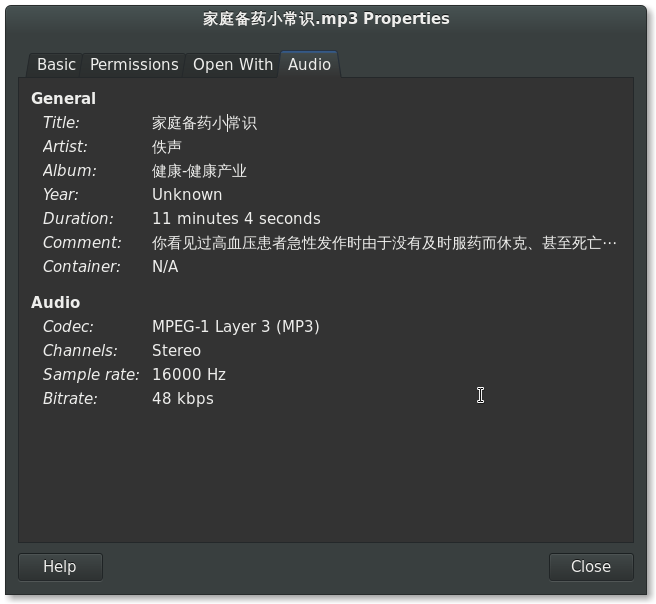Select the Open With tab
Screen dimensions: 656x604
[233, 65]
